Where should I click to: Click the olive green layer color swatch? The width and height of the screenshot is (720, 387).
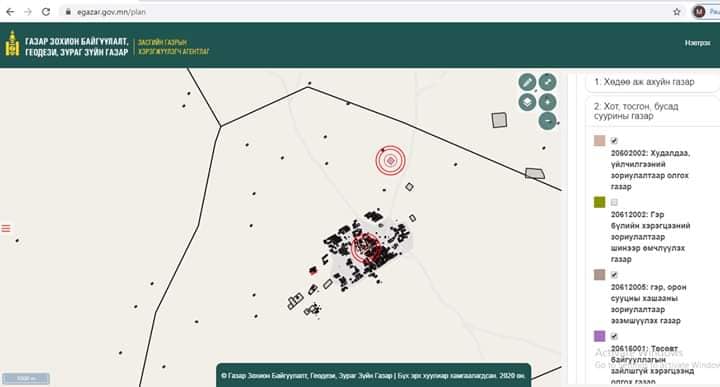point(599,202)
